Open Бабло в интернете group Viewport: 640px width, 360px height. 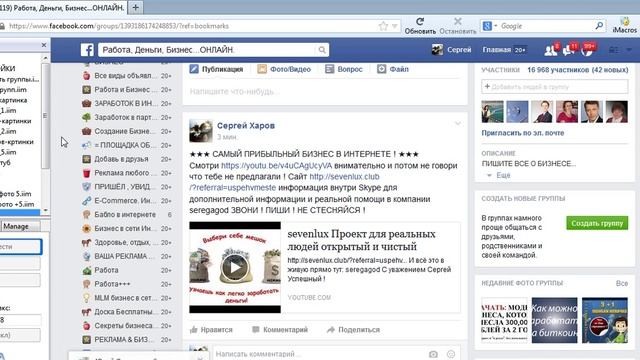(x=127, y=214)
